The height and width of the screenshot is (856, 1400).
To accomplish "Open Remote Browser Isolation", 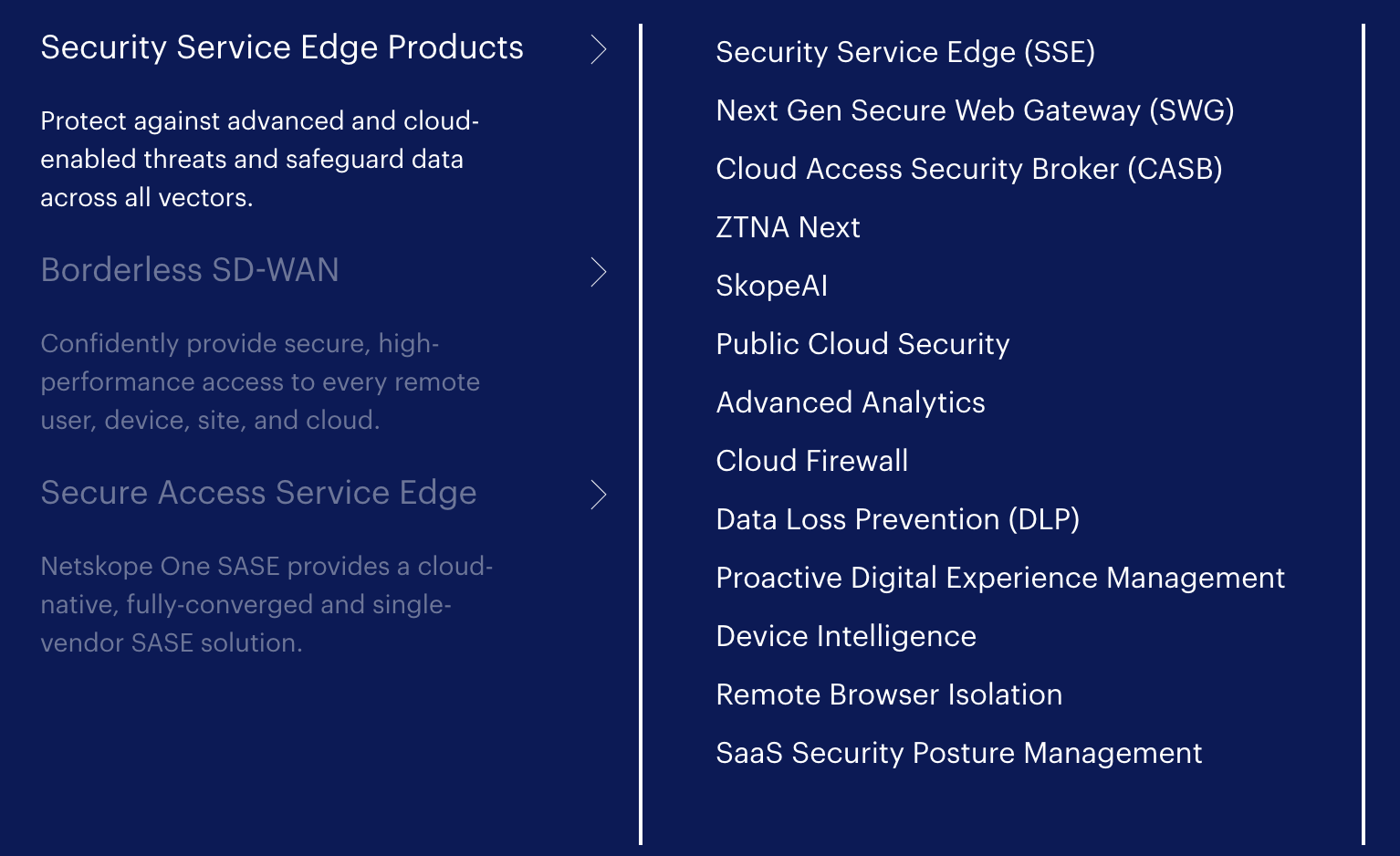I will tap(890, 694).
